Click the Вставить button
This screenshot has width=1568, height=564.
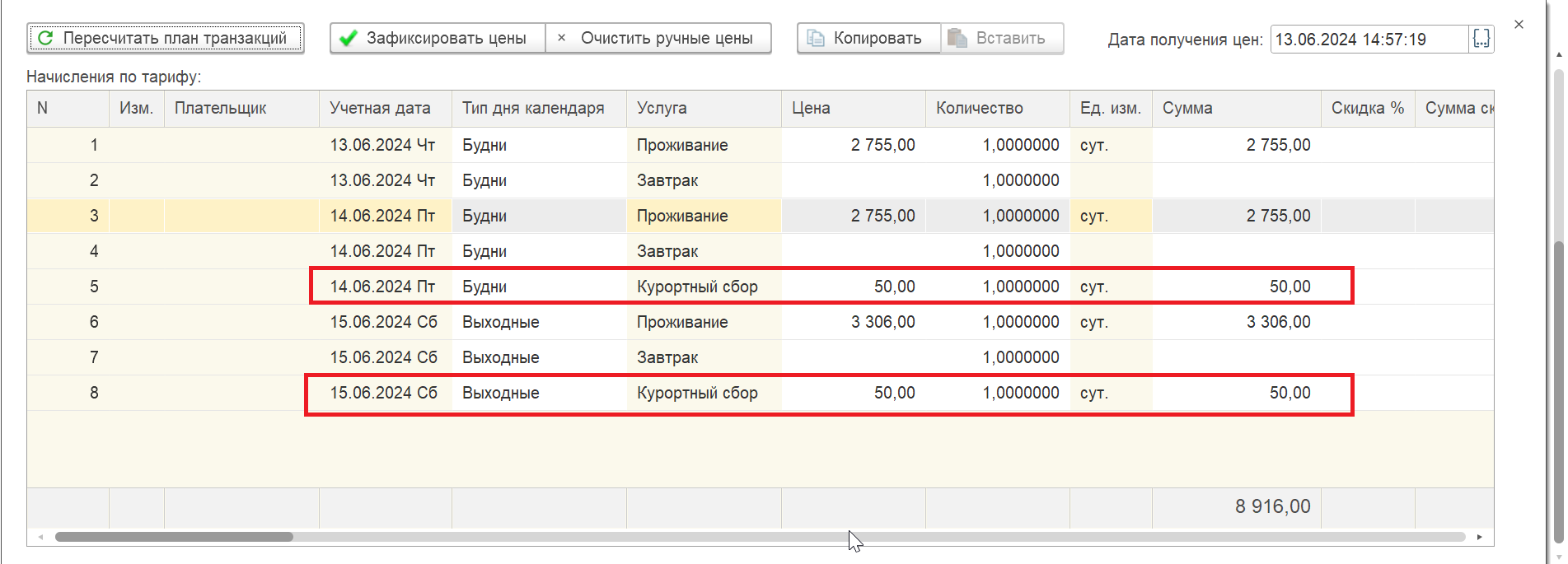pyautogui.click(x=1001, y=38)
